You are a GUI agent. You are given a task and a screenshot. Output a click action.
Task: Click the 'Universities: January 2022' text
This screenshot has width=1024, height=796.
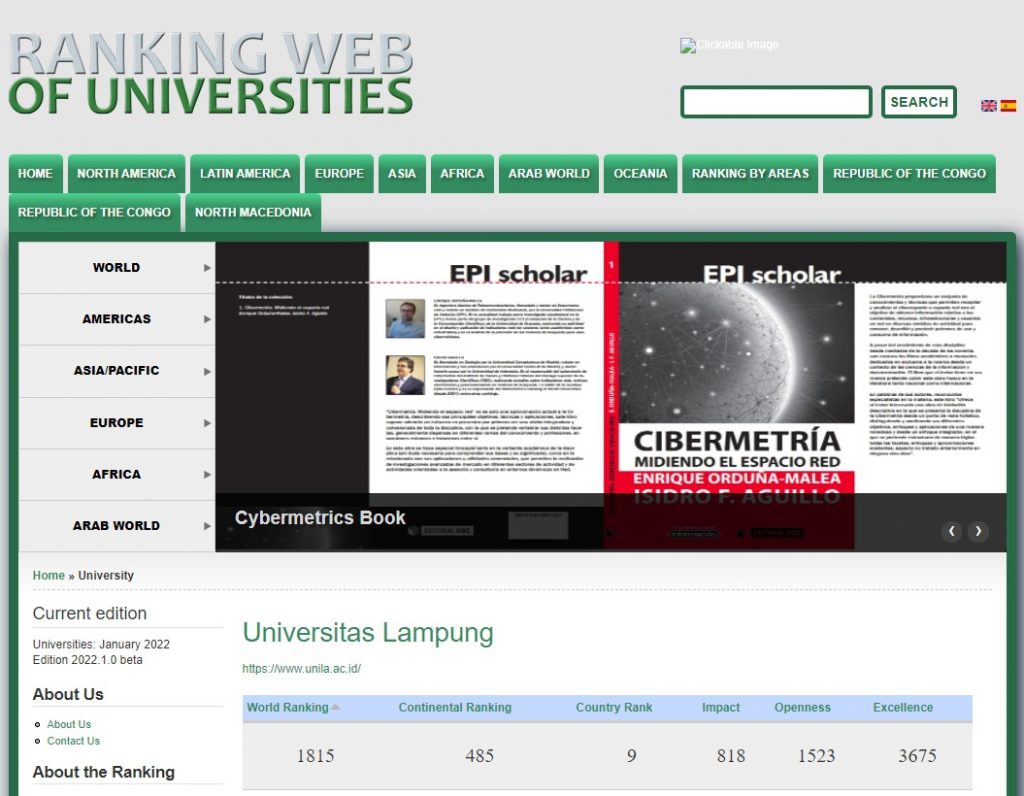click(x=101, y=645)
